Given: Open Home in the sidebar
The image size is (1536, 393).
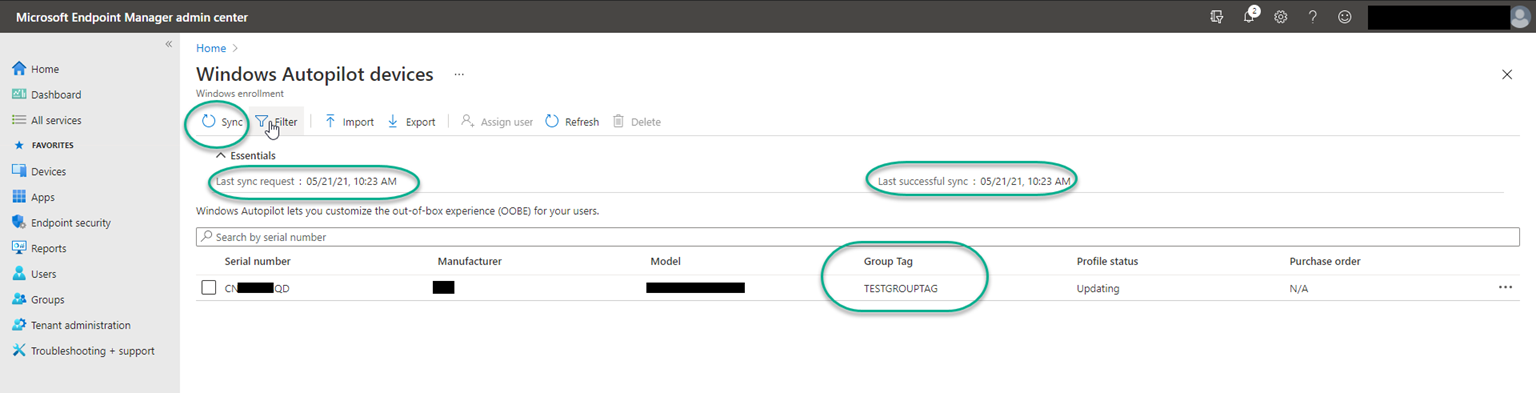Looking at the screenshot, I should pos(36,69).
